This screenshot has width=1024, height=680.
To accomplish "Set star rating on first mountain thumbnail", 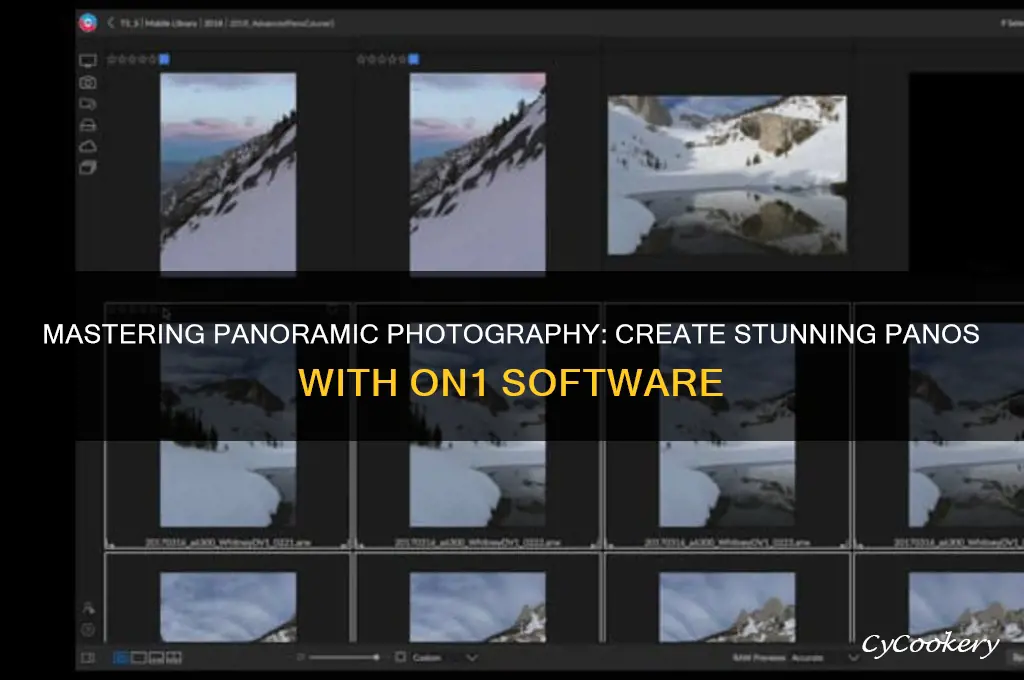I will pyautogui.click(x=131, y=59).
